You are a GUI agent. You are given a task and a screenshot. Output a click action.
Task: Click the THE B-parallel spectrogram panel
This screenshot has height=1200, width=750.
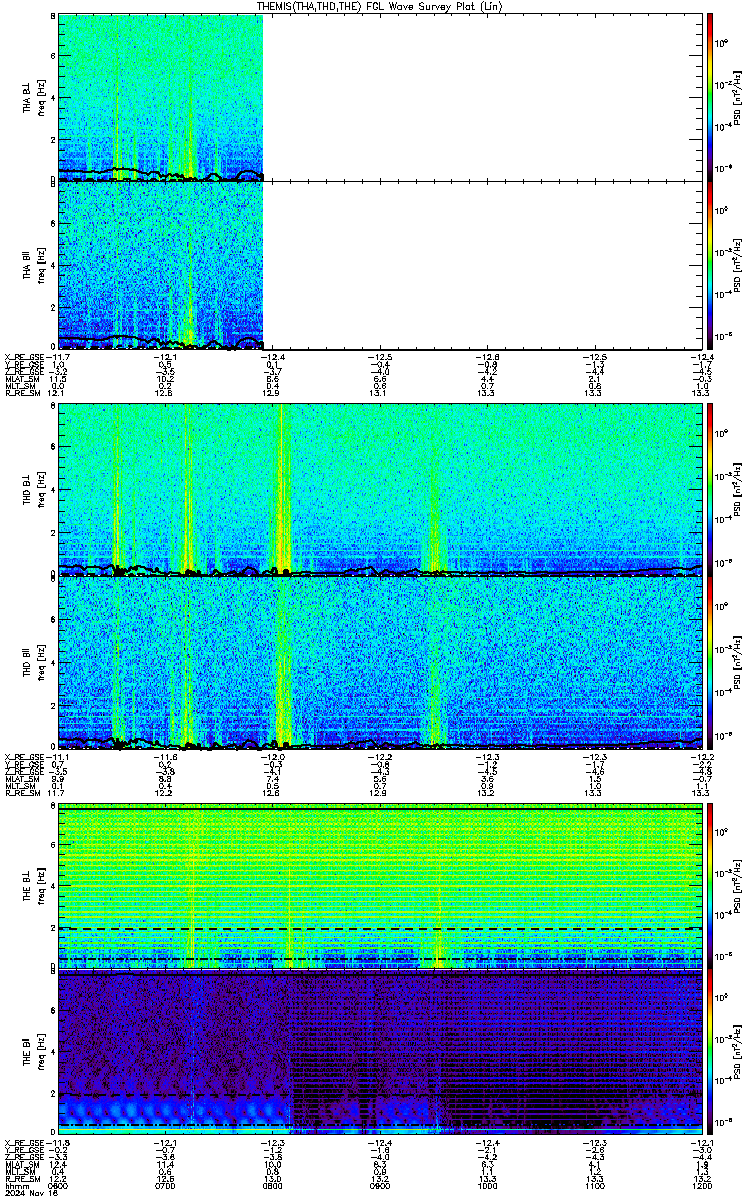pyautogui.click(x=380, y=1053)
